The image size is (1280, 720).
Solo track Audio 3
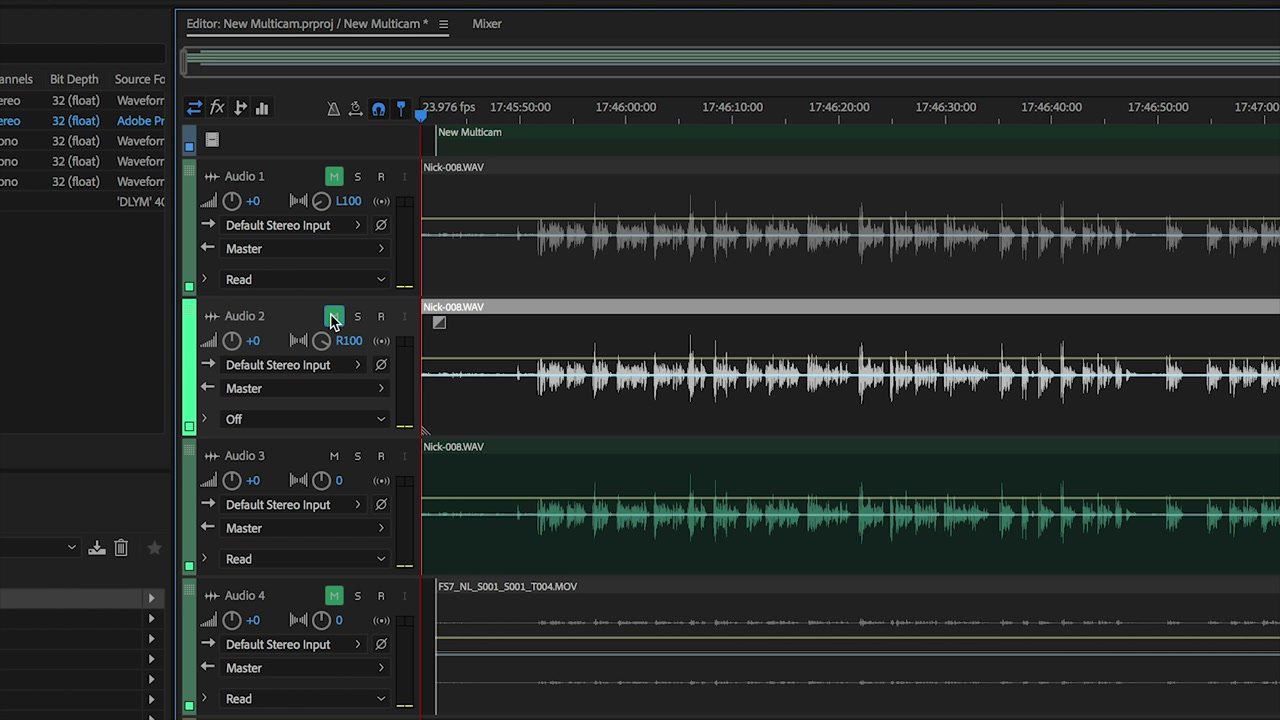(x=357, y=456)
